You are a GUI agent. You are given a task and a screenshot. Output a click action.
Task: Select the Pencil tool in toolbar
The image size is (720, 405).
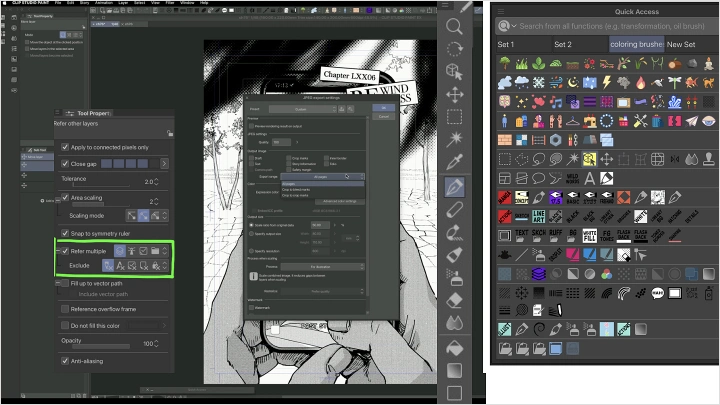(x=454, y=210)
